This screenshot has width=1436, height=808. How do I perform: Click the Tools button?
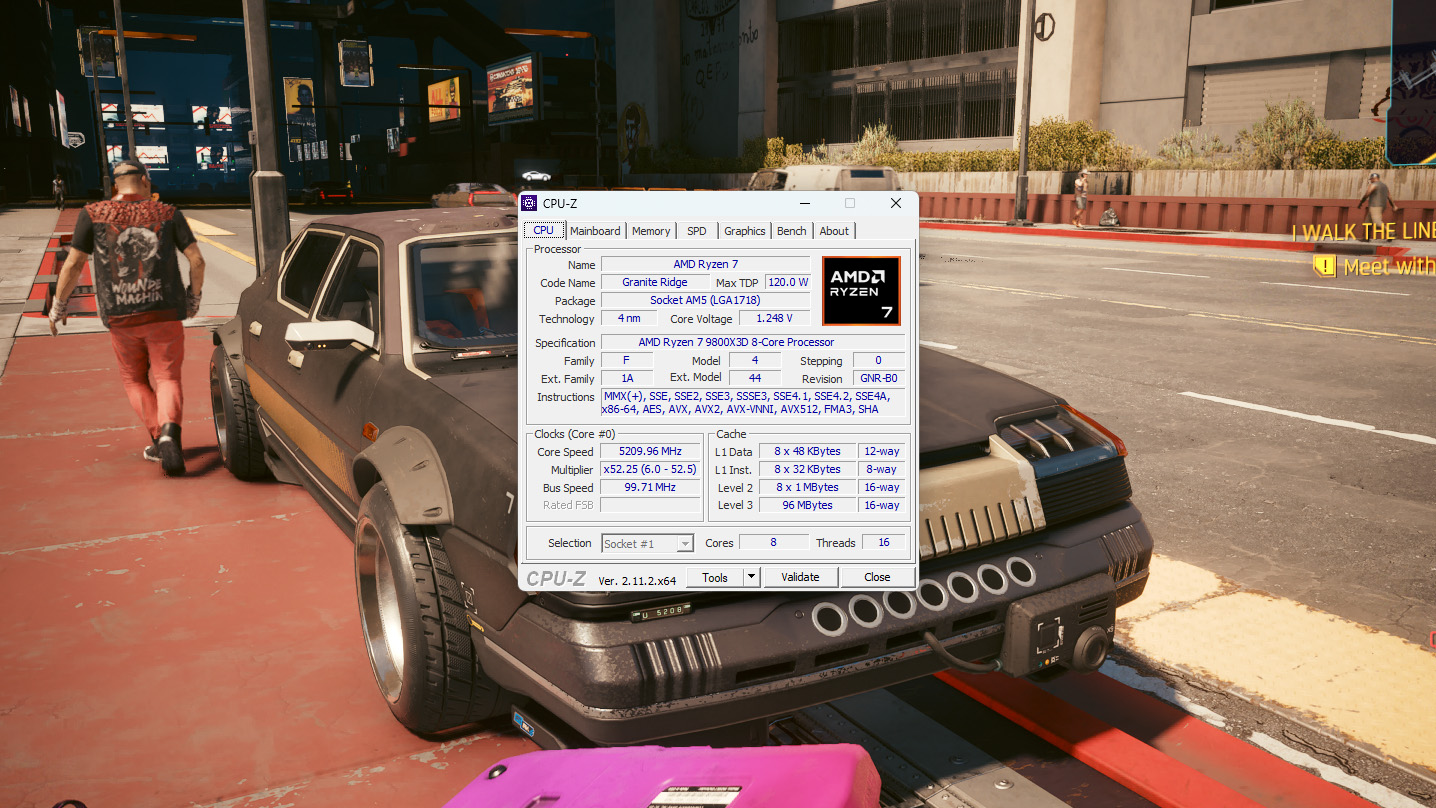715,577
